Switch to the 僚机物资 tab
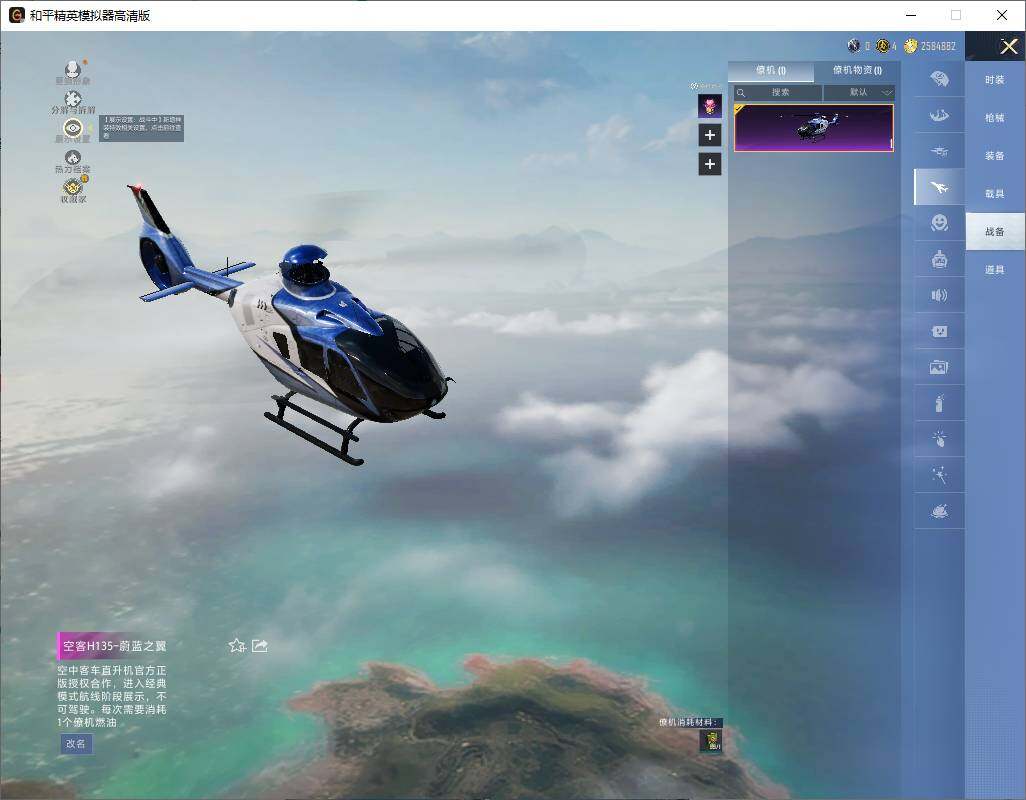Viewport: 1026px width, 800px height. (857, 70)
